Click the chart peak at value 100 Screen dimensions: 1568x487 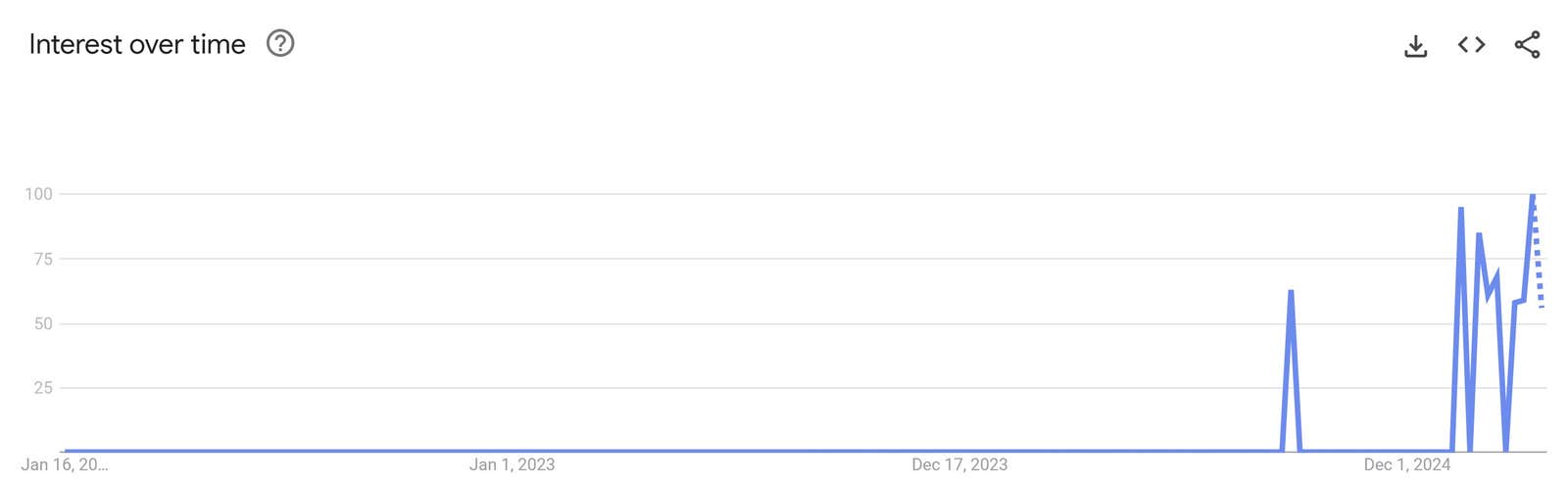pos(1533,196)
